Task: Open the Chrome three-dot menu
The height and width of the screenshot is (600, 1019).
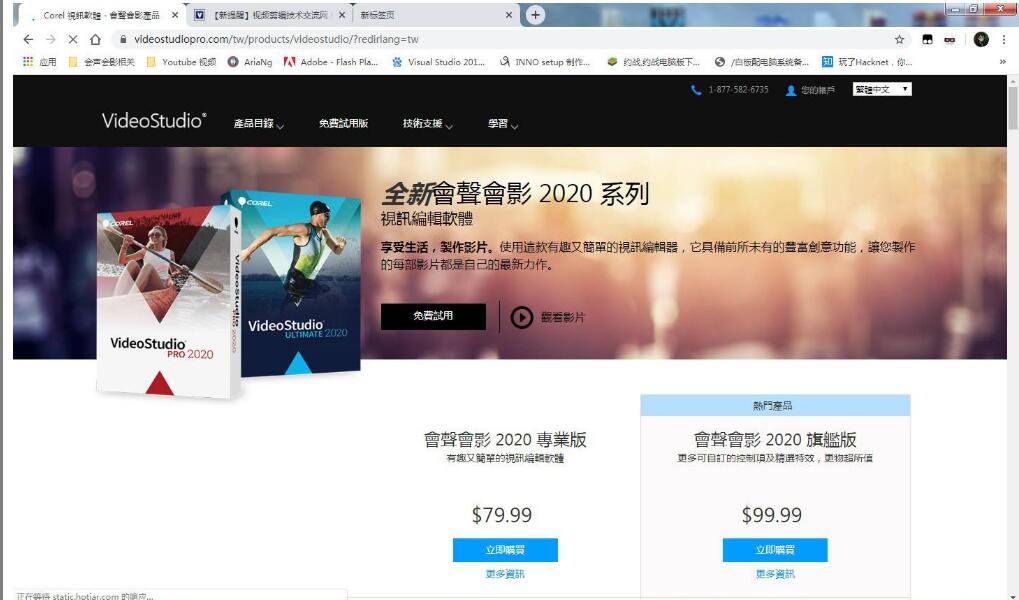Action: pyautogui.click(x=1005, y=40)
